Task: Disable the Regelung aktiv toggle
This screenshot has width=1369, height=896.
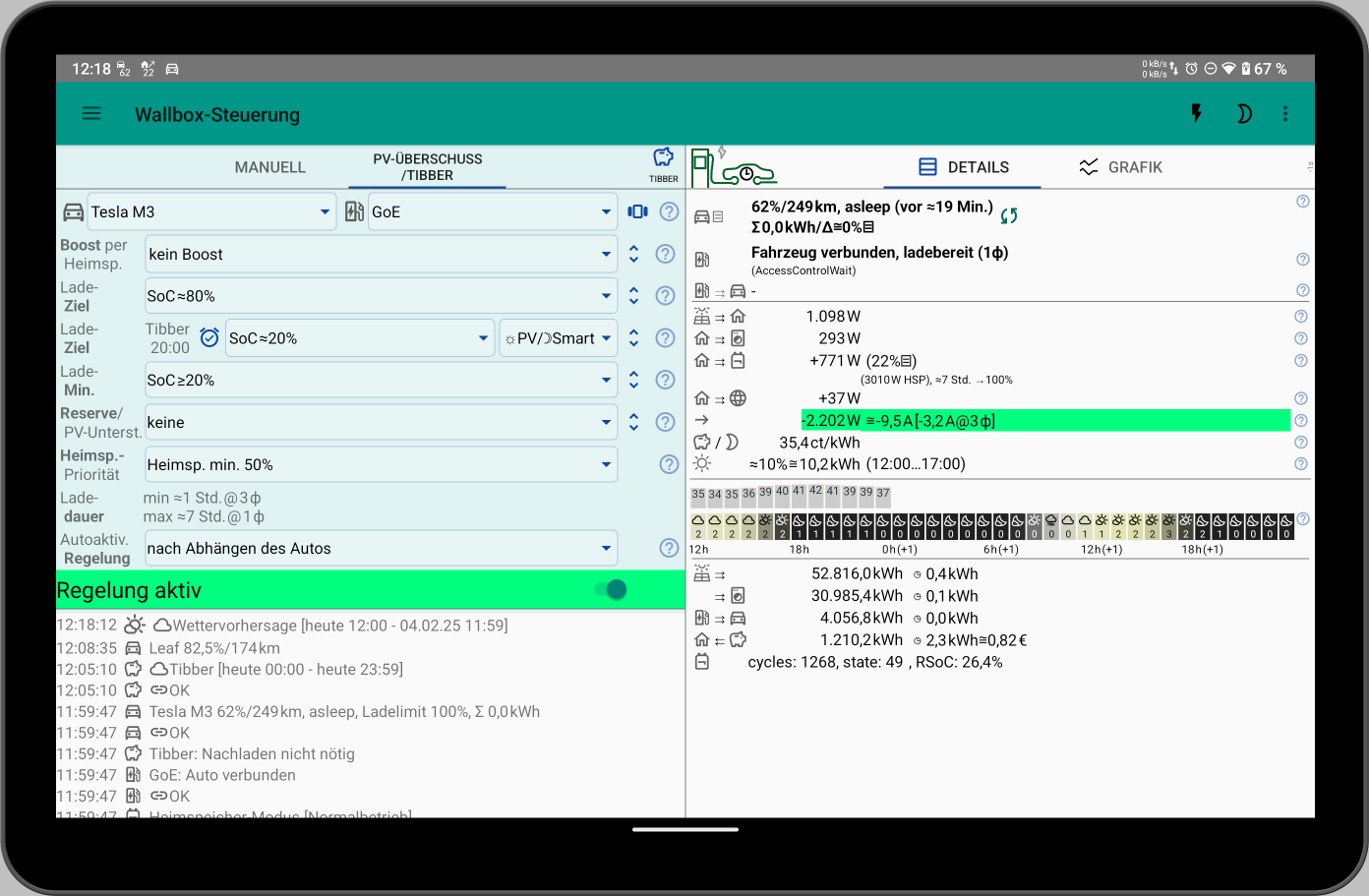Action: click(612, 589)
